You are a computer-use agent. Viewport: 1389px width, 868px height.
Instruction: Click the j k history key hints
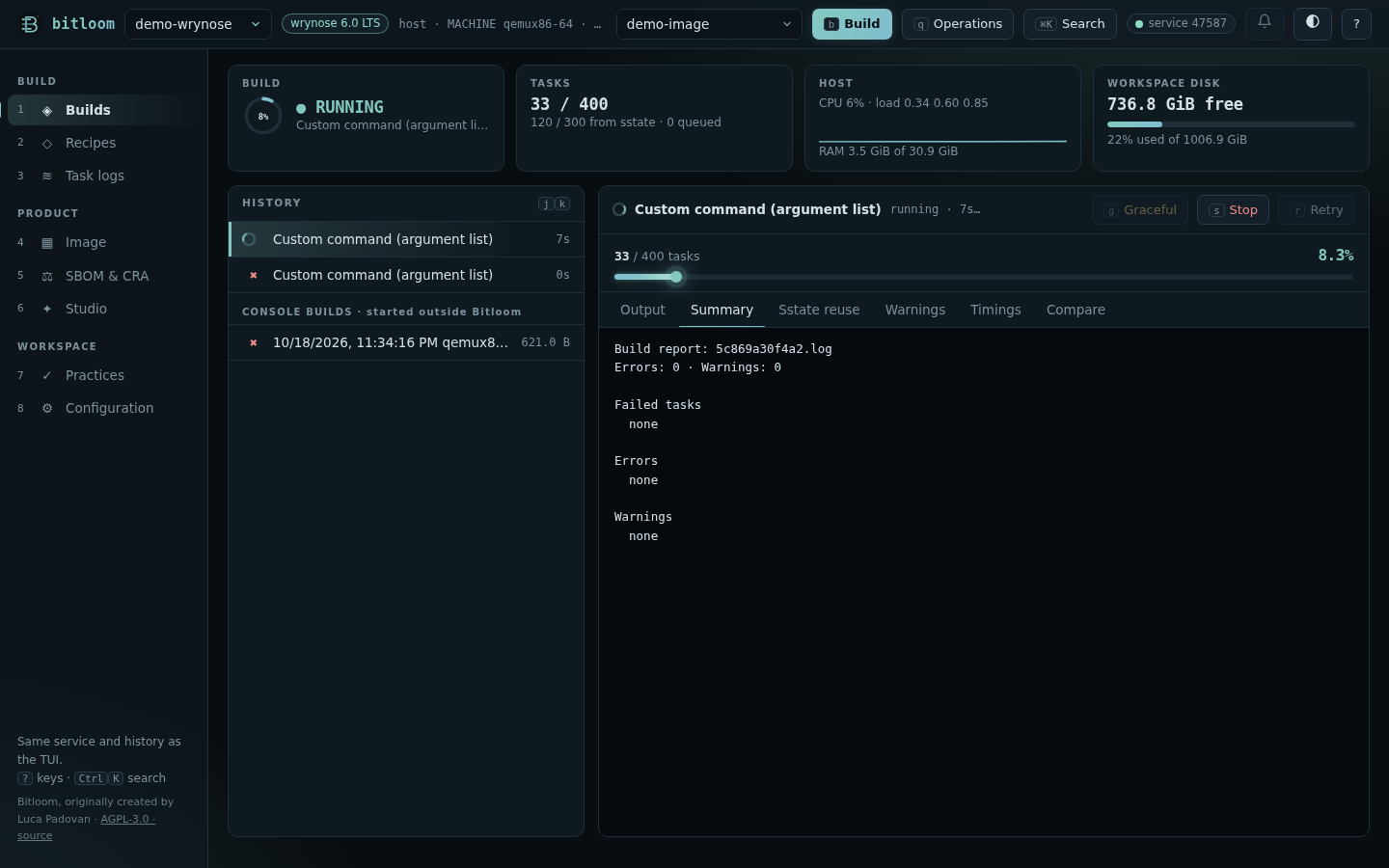(554, 203)
